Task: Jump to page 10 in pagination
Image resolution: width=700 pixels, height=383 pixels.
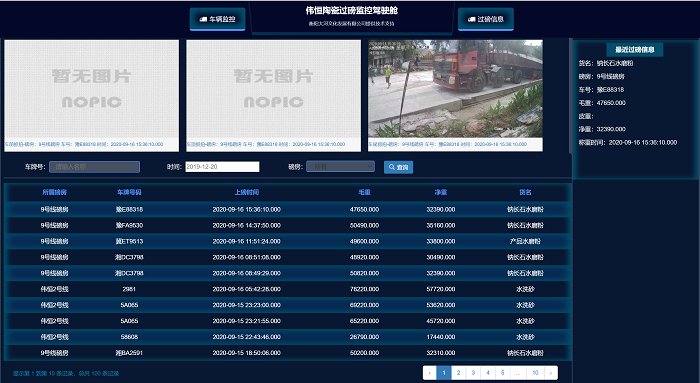Action: [535, 373]
